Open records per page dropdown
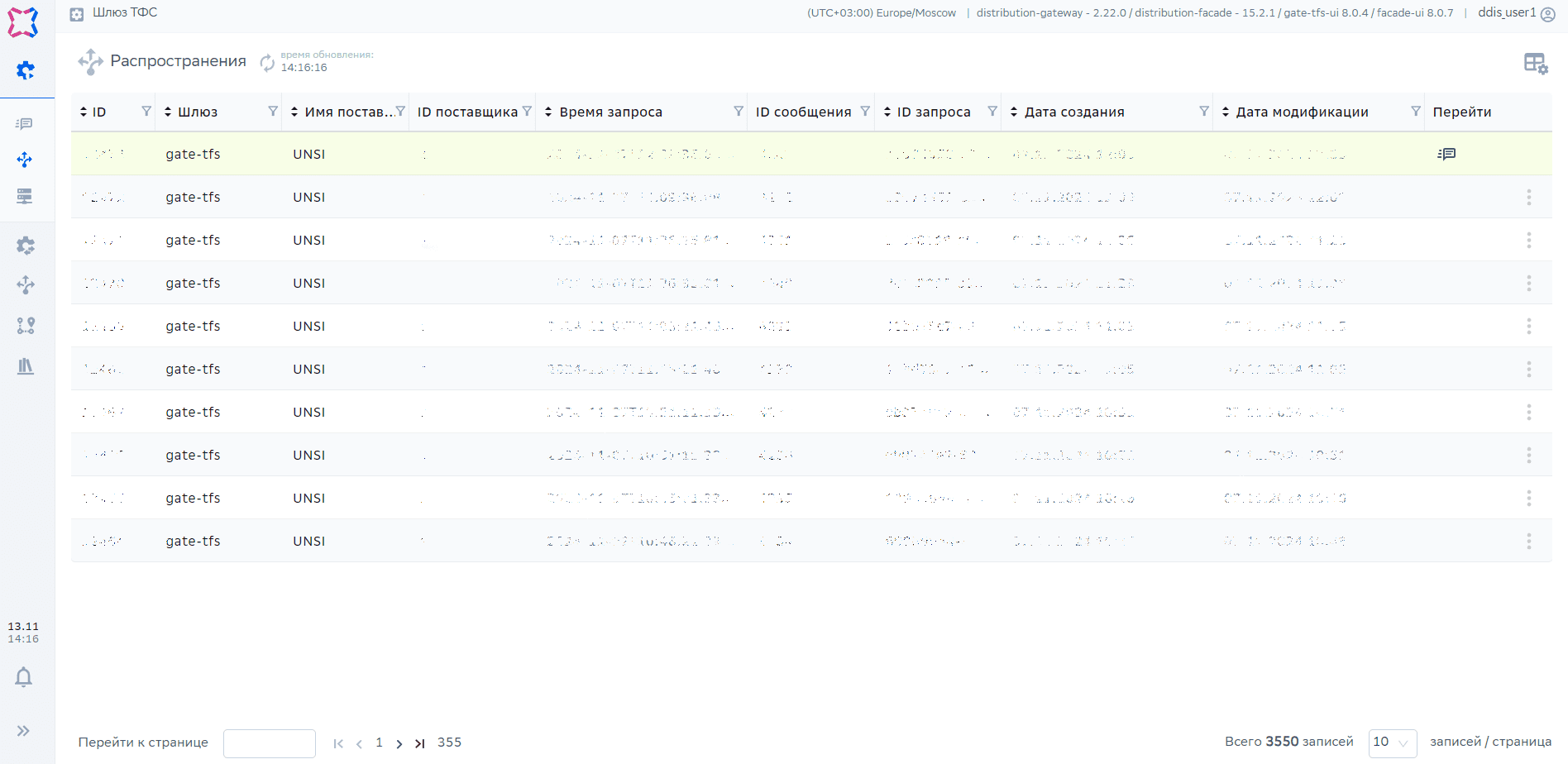 [x=1393, y=743]
